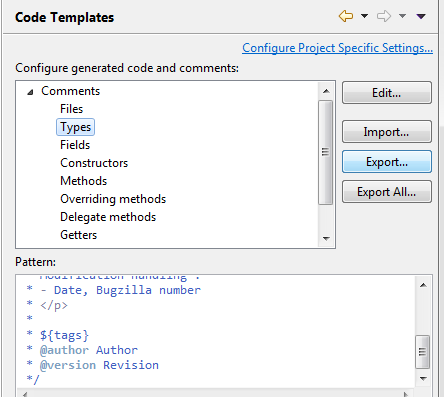
Task: Select Constructors in the template tree
Action: (94, 163)
